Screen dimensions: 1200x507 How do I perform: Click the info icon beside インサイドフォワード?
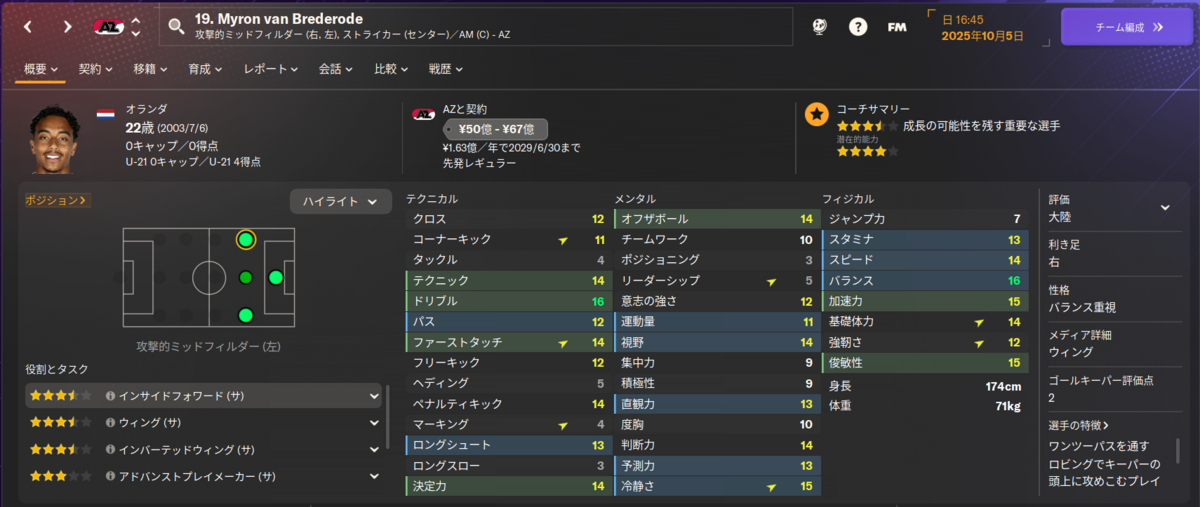pos(110,396)
